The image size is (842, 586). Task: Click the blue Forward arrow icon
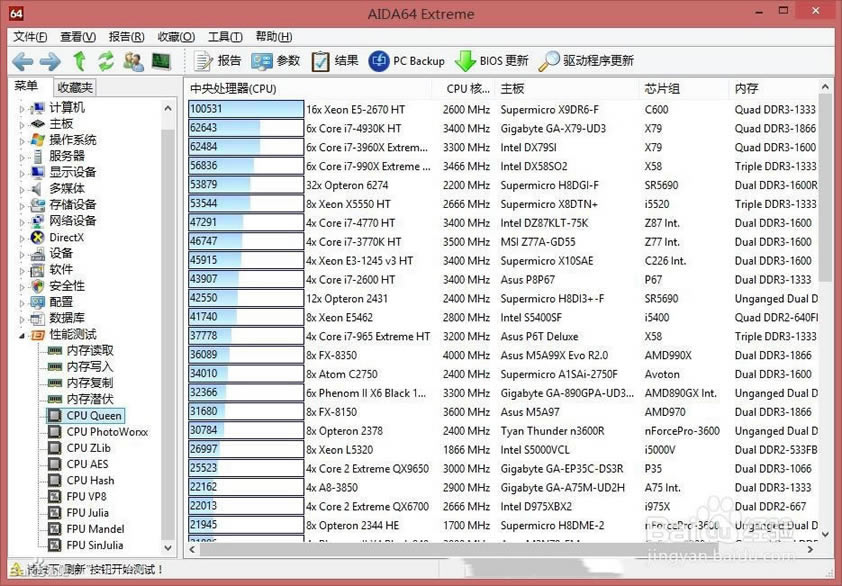(50, 62)
